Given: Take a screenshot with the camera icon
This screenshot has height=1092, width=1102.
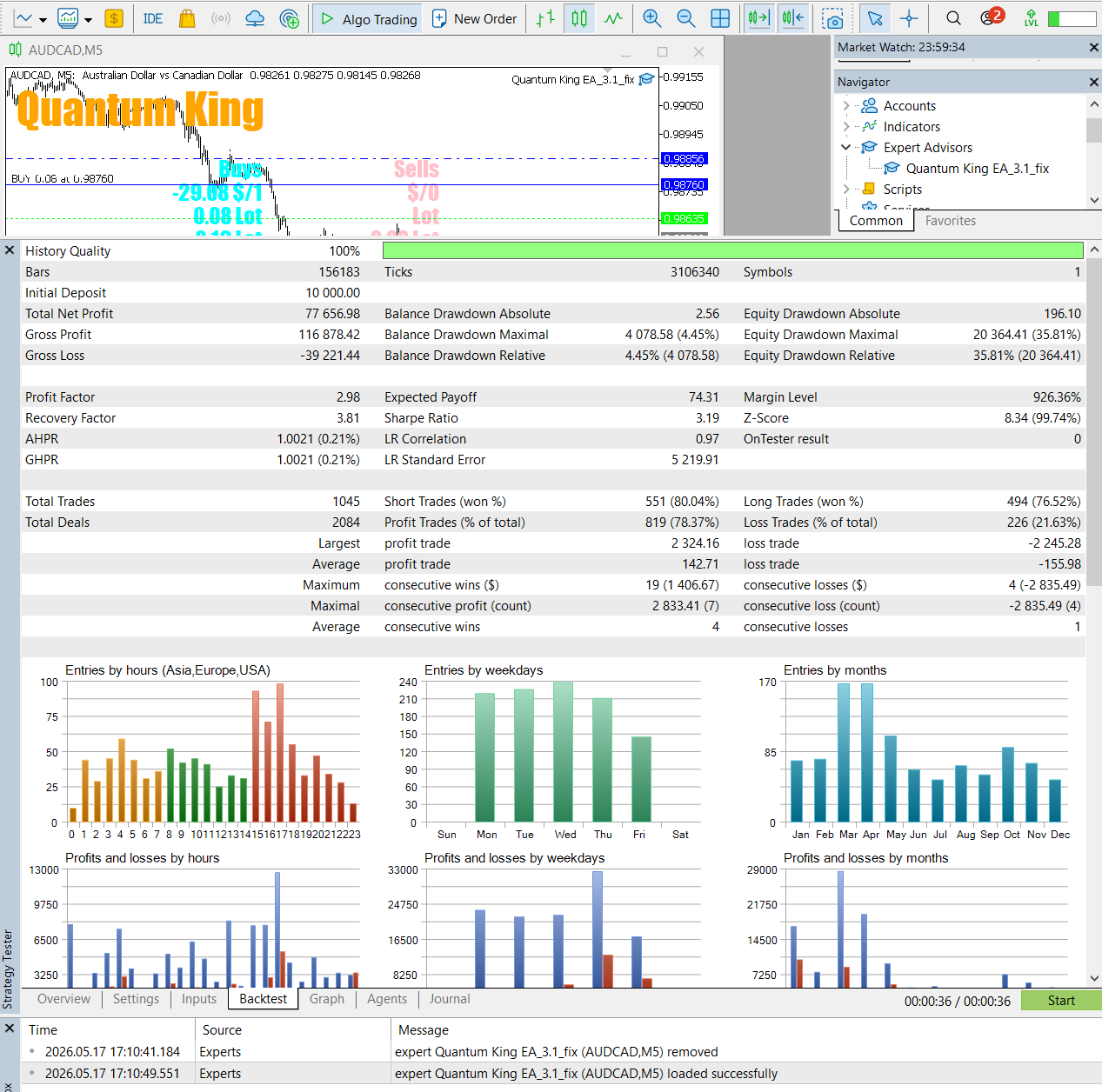Looking at the screenshot, I should 832,19.
